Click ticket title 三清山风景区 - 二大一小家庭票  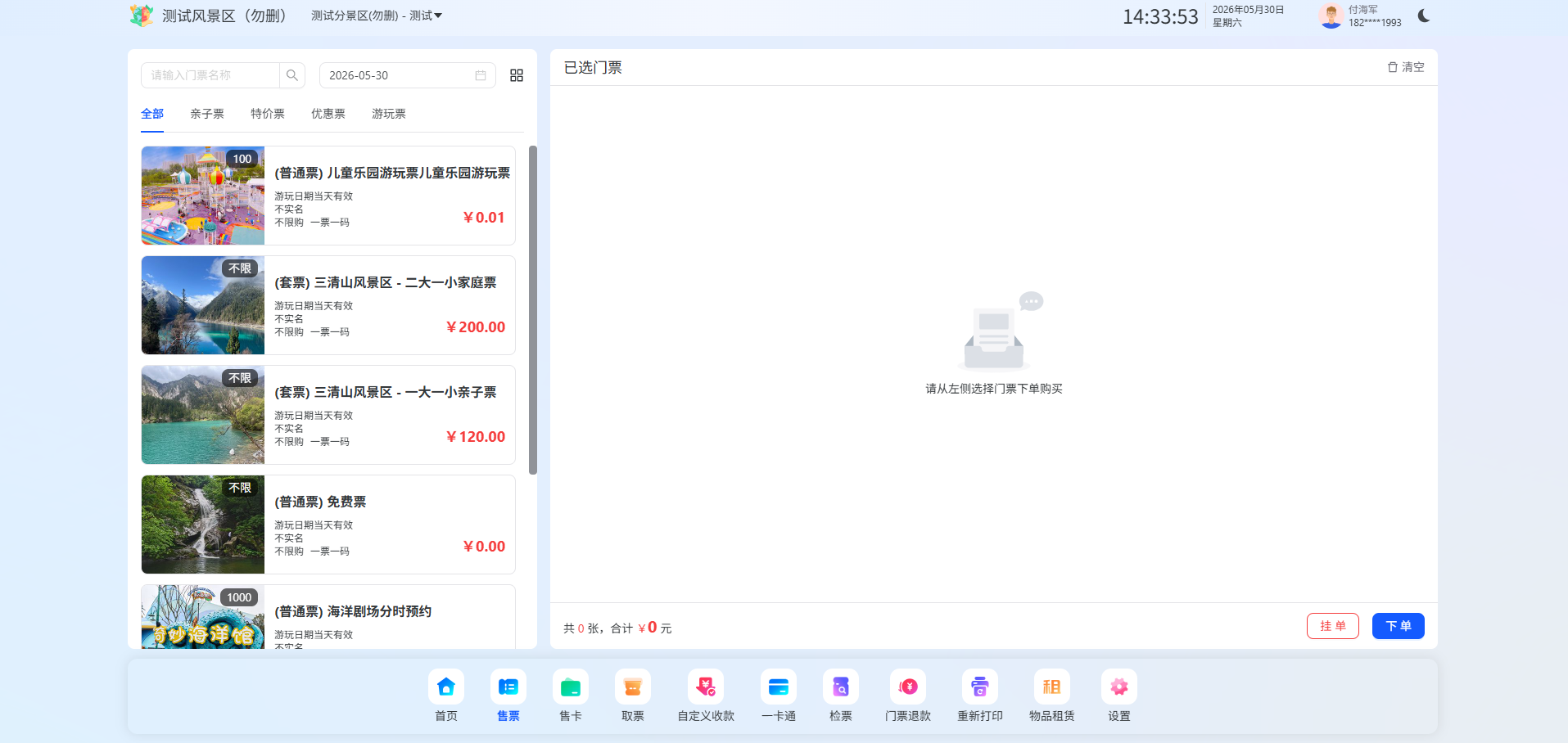(x=386, y=282)
